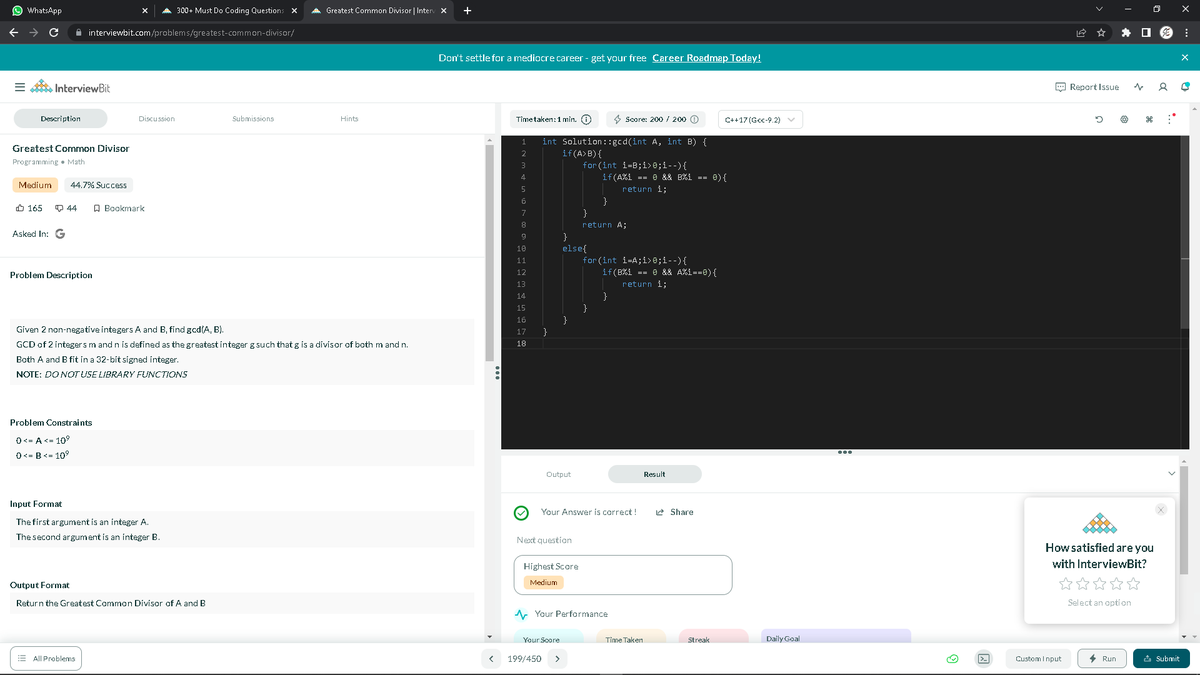This screenshot has height=675, width=1200.
Task: Switch to the Output tab
Action: [x=558, y=474]
